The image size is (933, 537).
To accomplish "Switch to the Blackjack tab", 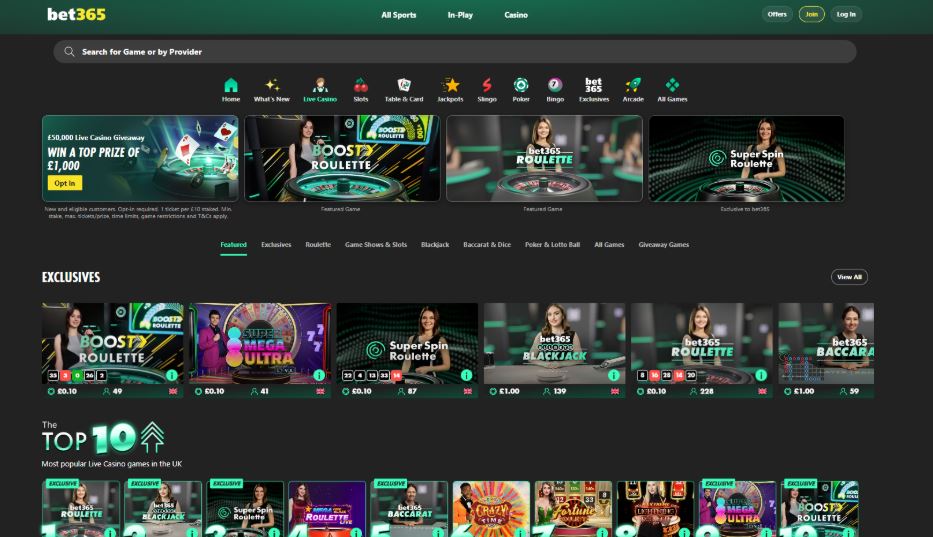I will [x=435, y=245].
